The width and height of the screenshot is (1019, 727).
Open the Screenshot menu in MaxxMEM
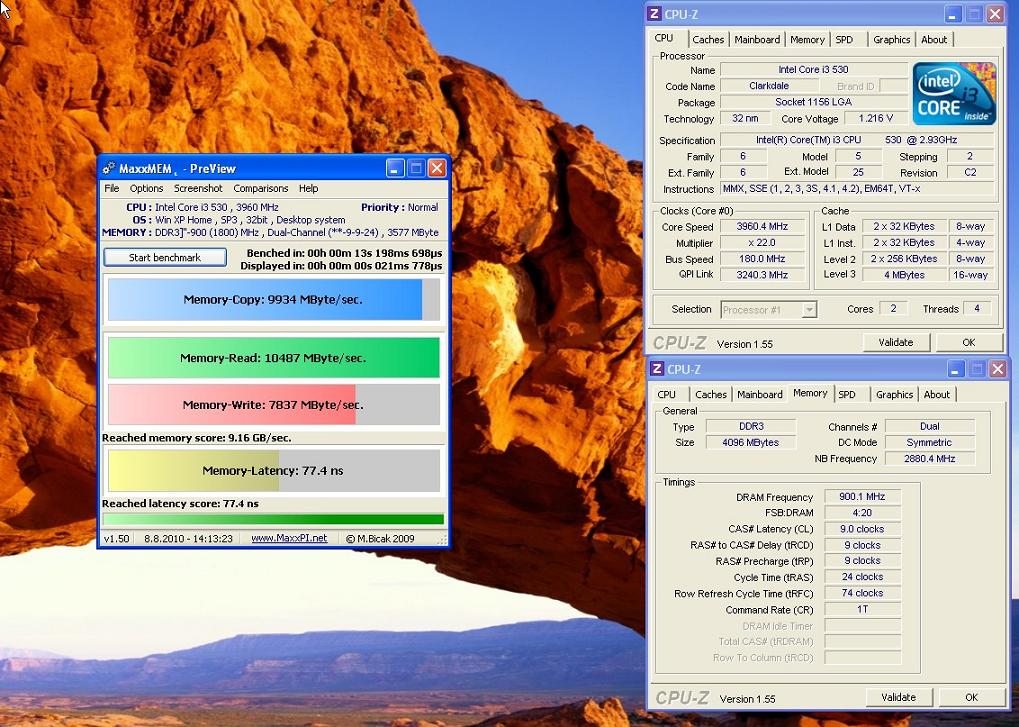[x=198, y=188]
